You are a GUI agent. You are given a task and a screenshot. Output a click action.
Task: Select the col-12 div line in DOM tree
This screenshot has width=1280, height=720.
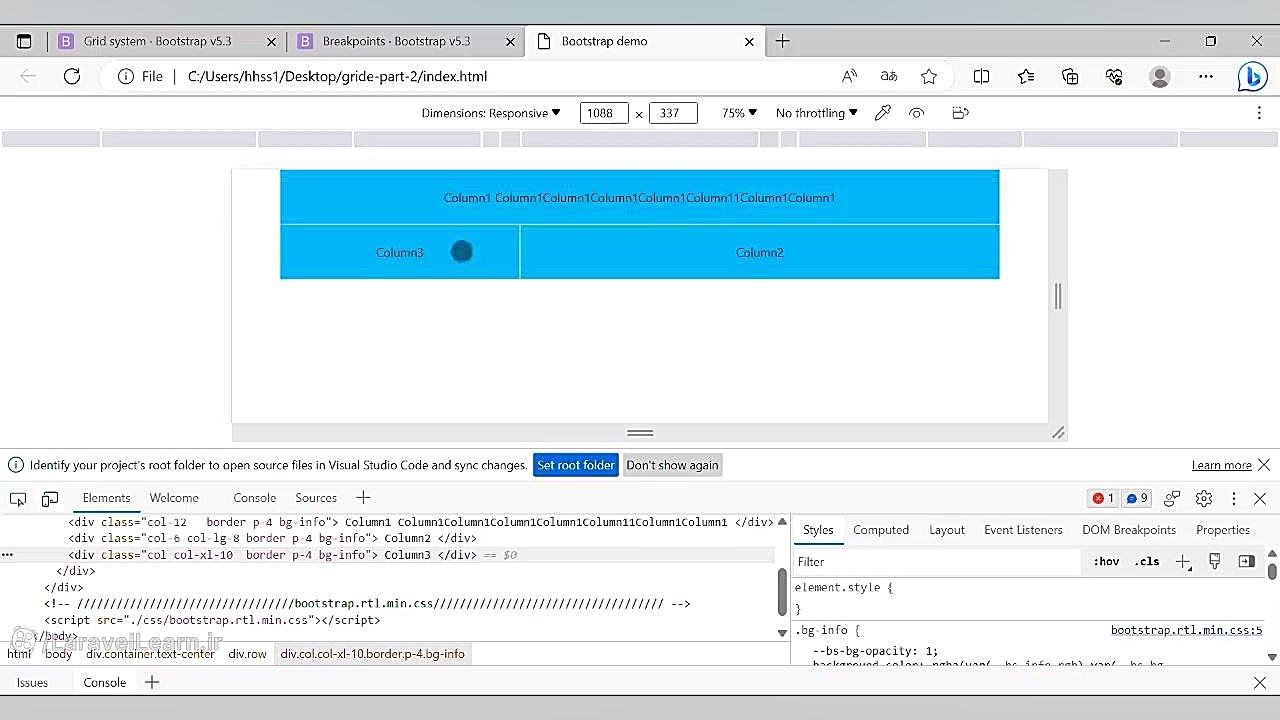point(420,522)
